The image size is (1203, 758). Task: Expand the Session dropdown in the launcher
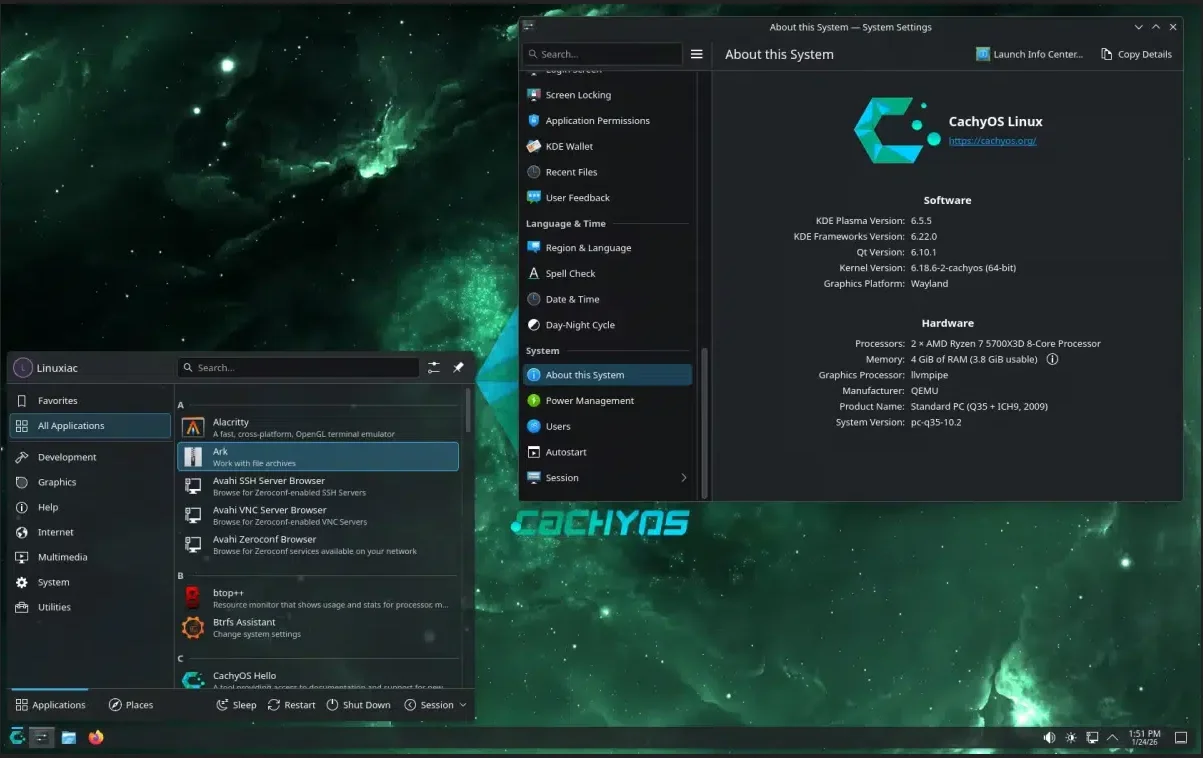click(x=436, y=705)
